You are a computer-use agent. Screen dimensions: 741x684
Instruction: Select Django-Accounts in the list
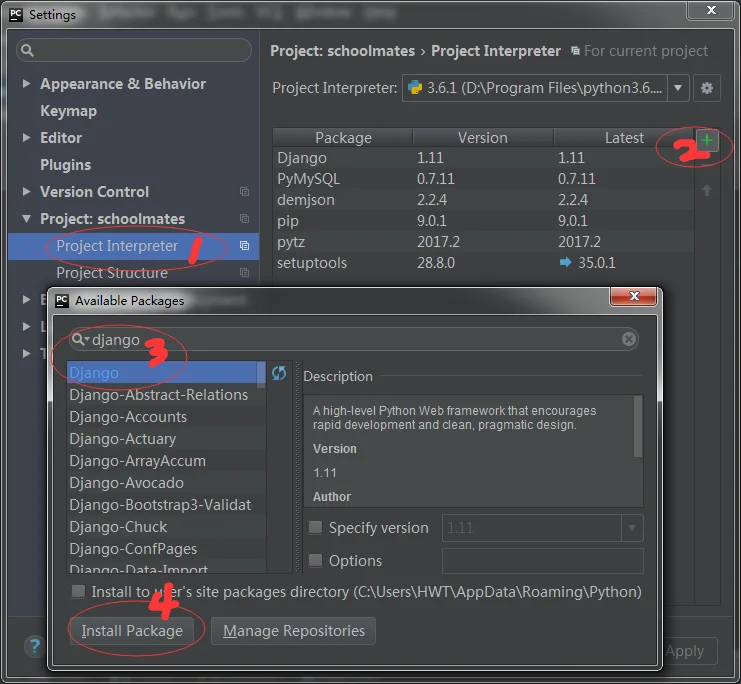coord(166,416)
